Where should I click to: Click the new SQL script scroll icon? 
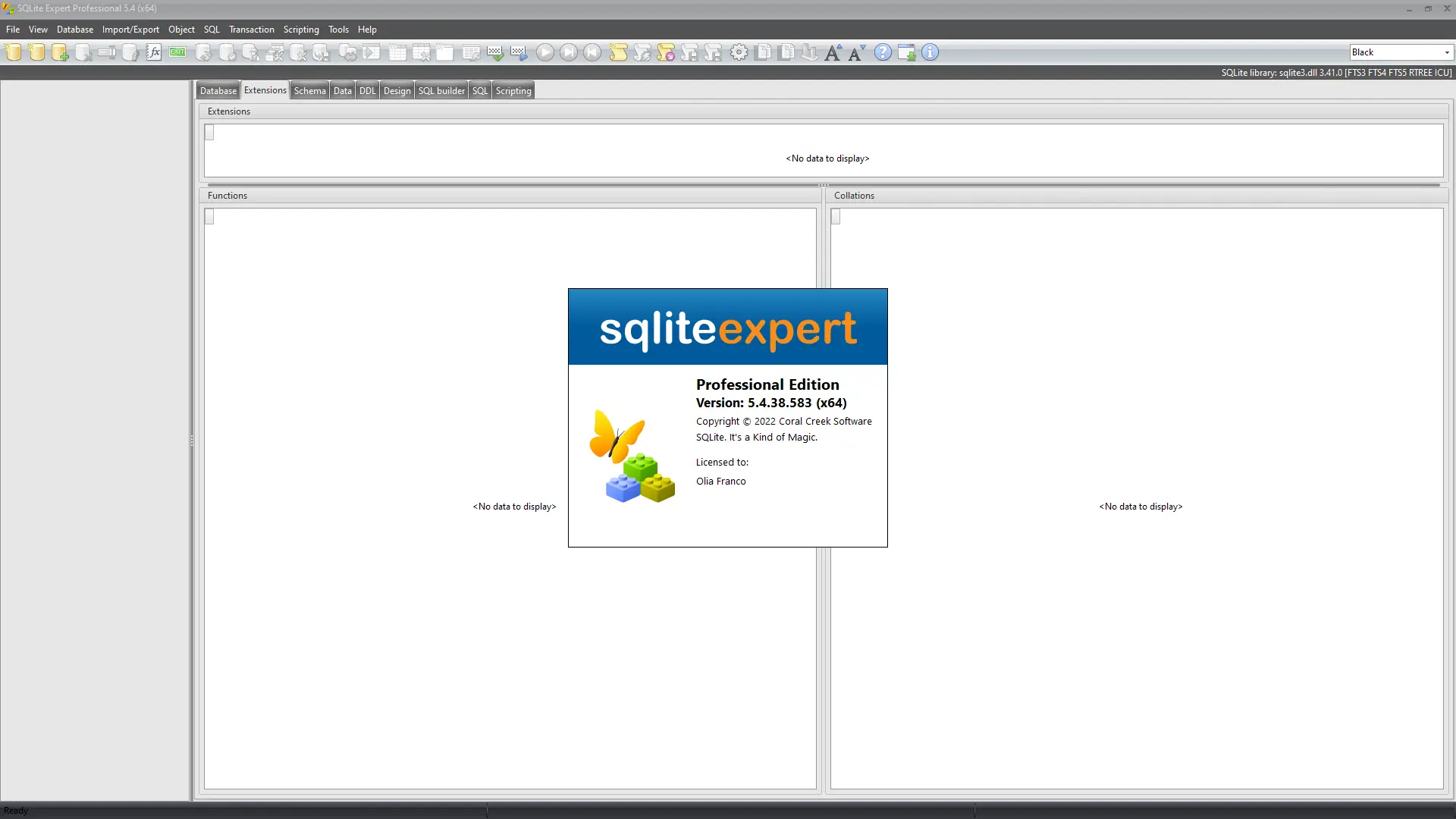618,52
